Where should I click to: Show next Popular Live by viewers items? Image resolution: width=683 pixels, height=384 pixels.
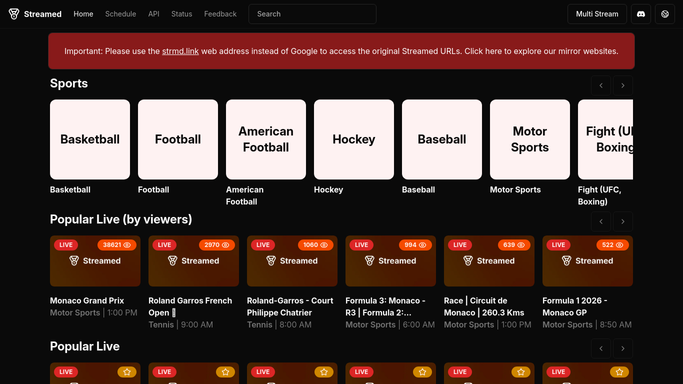pos(623,222)
